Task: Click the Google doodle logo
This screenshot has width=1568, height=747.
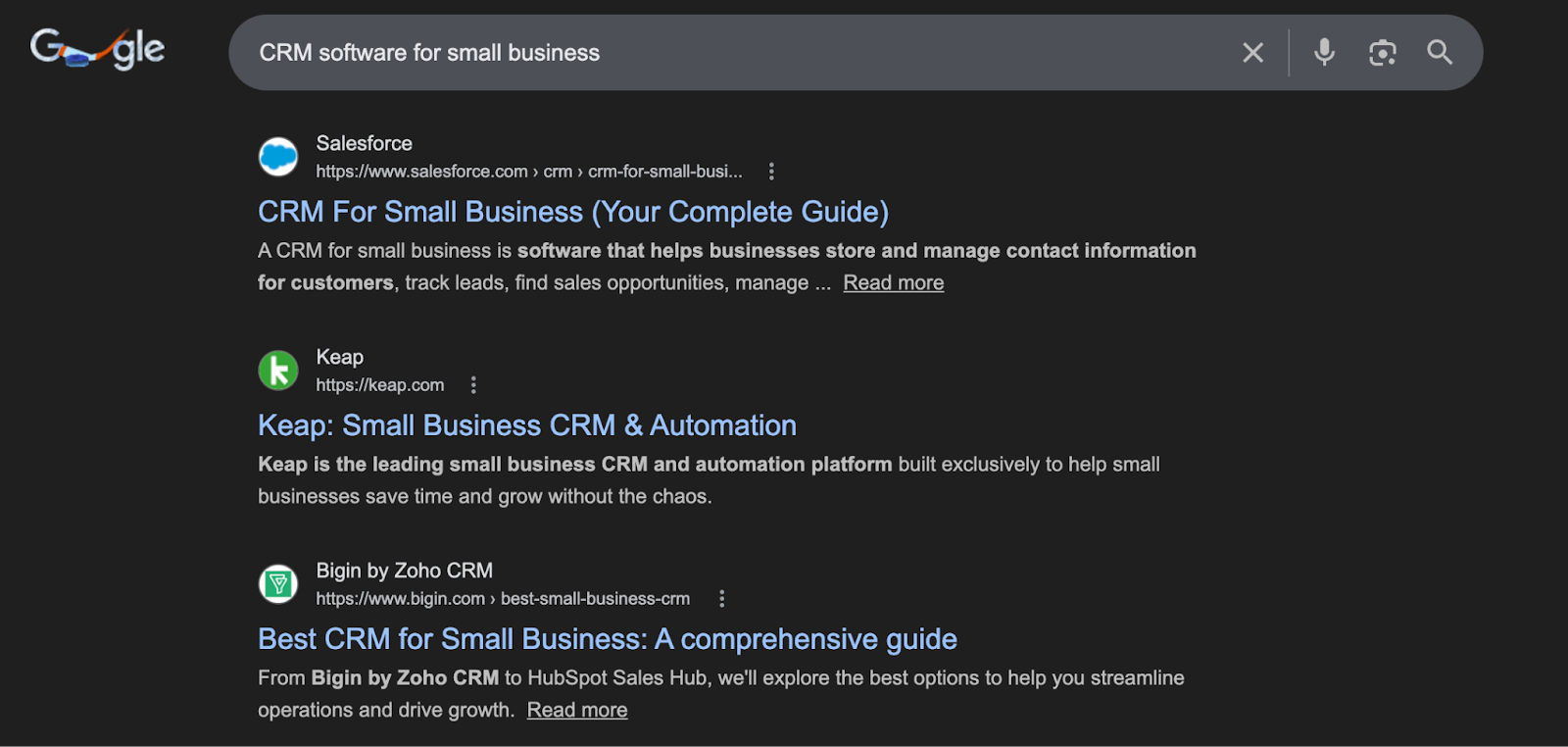Action: point(98,49)
